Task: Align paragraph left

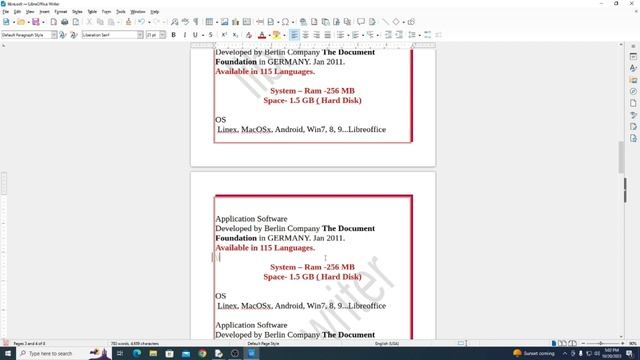Action: 294,35
